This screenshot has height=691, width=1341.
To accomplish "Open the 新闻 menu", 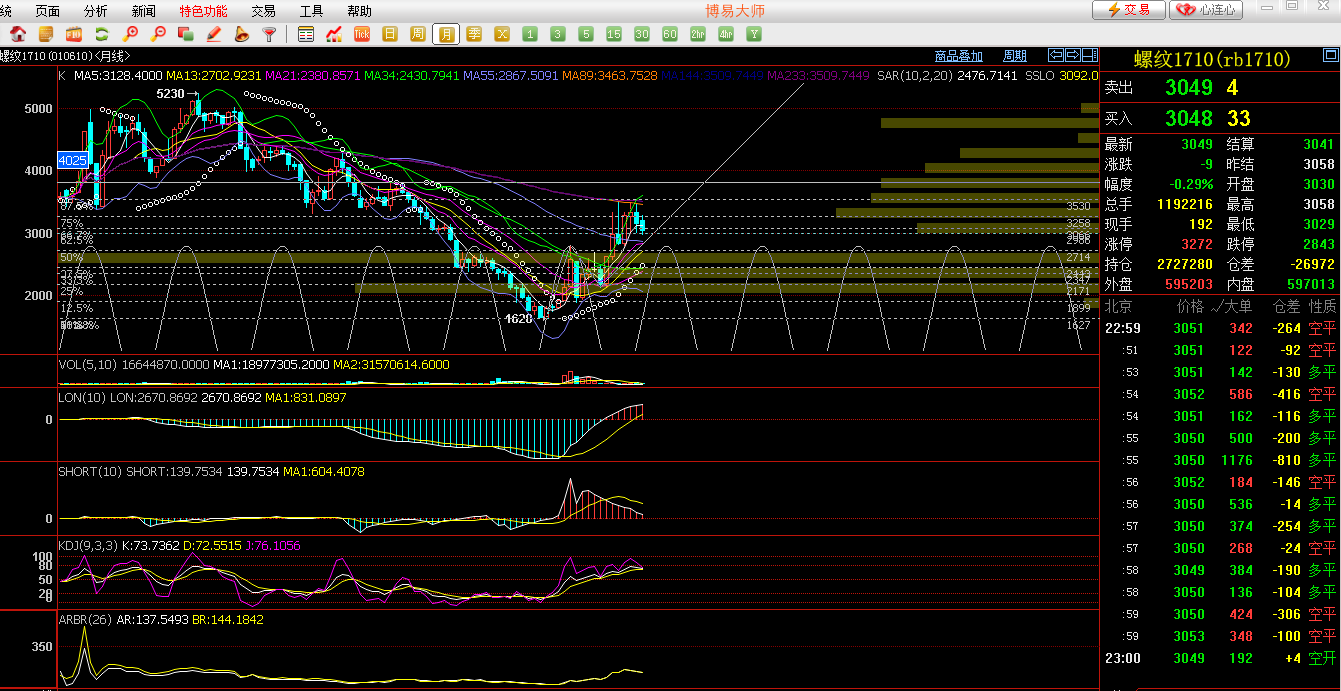I will 143,11.
